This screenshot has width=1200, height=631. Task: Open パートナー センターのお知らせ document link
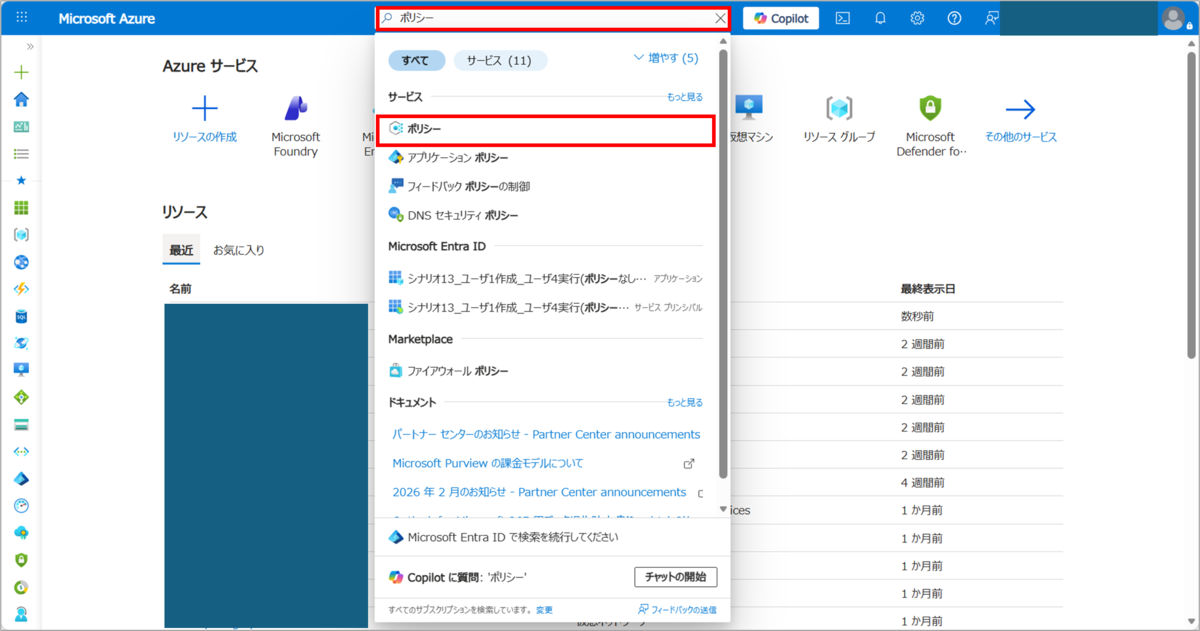tap(546, 434)
